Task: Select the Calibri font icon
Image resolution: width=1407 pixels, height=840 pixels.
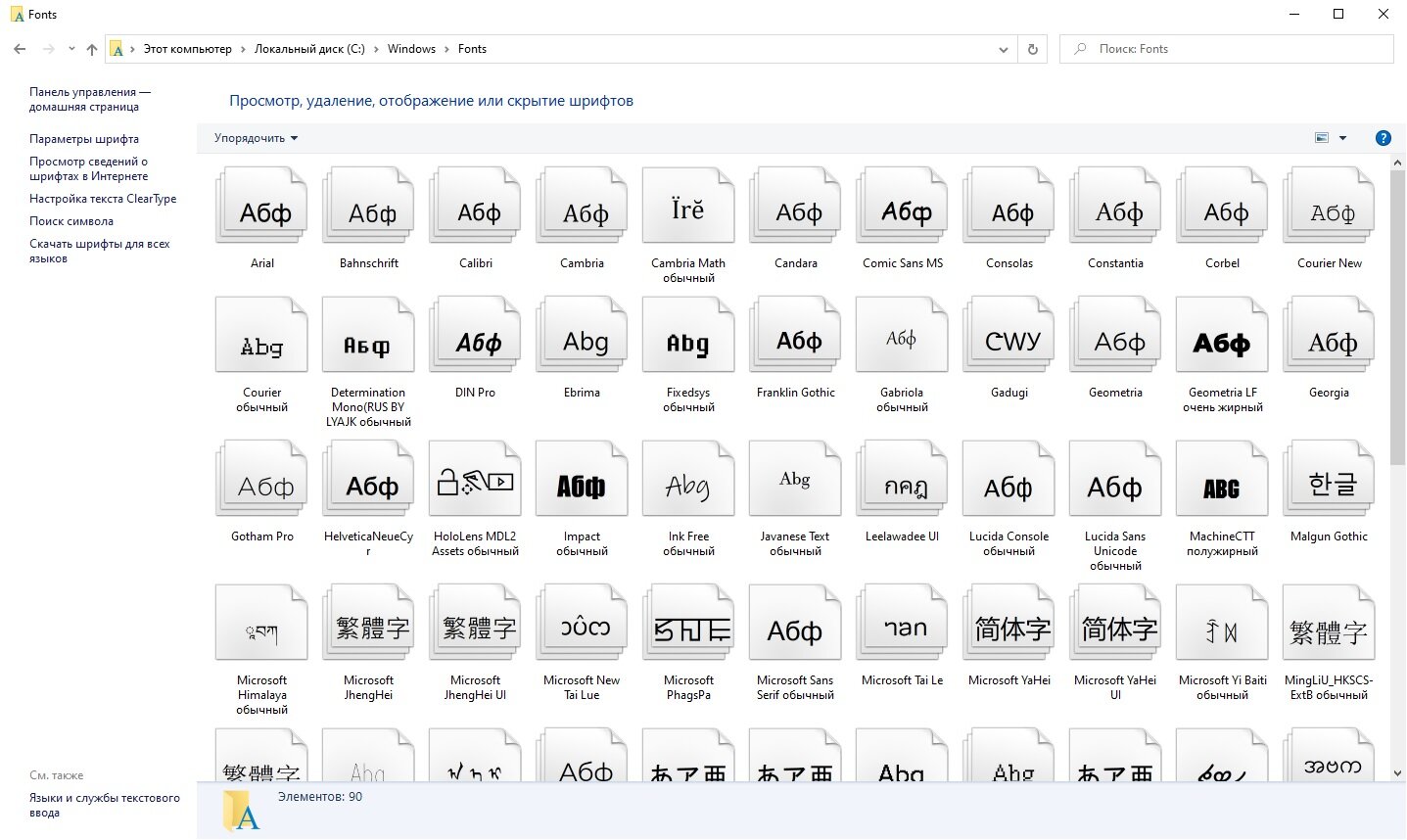Action: click(x=475, y=206)
